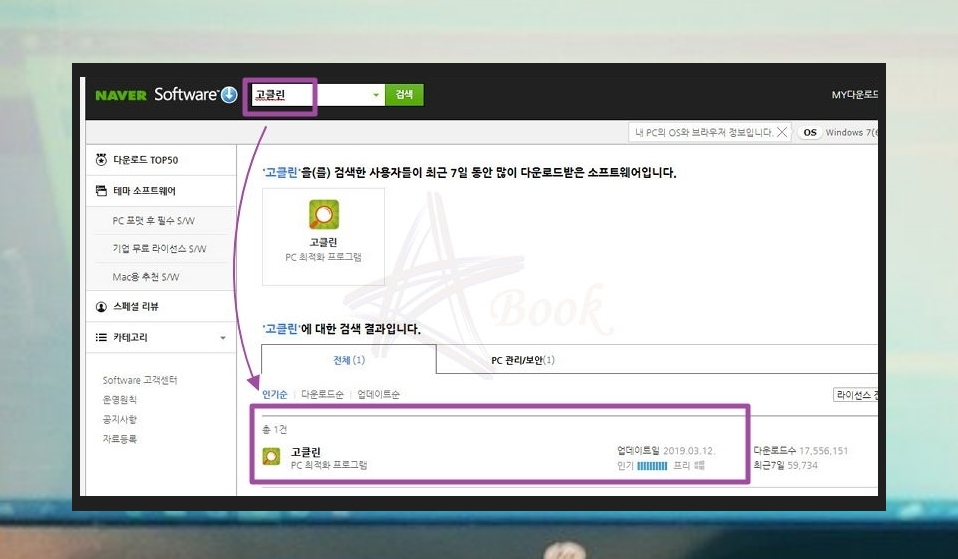Close the PC OS info tooltip

pos(781,132)
